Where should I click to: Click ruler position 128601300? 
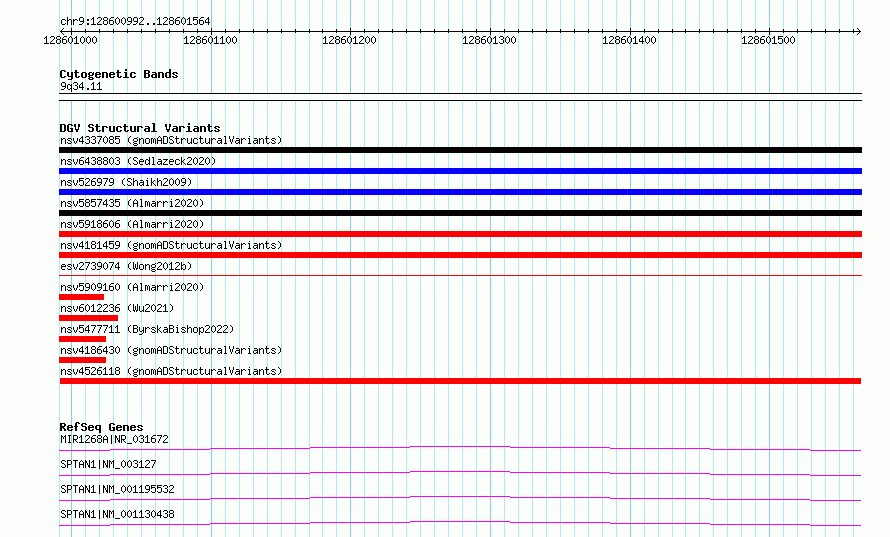489,40
